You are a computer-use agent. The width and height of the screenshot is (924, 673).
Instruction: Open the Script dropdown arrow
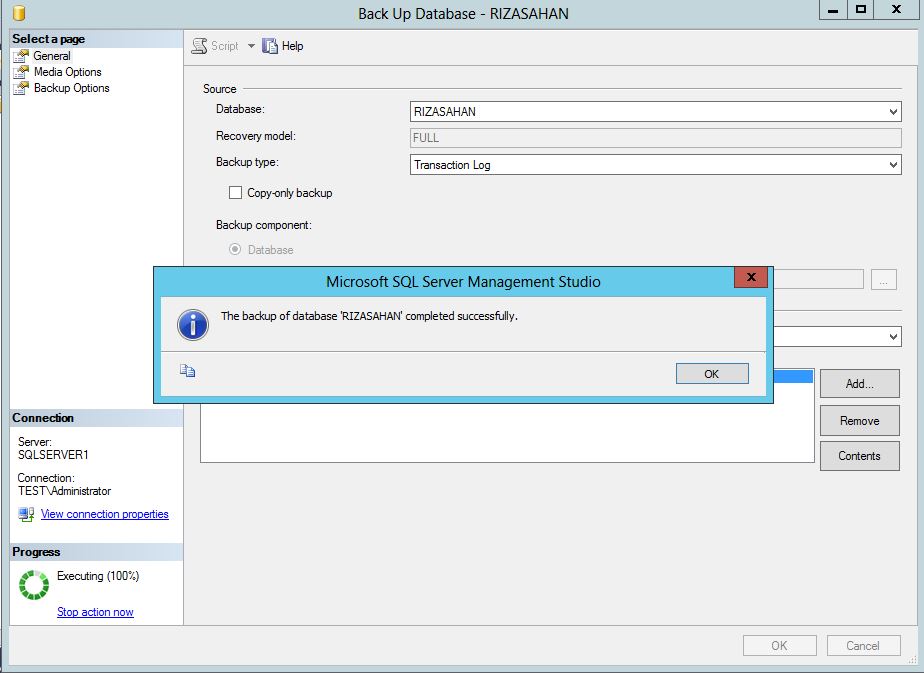(x=251, y=46)
